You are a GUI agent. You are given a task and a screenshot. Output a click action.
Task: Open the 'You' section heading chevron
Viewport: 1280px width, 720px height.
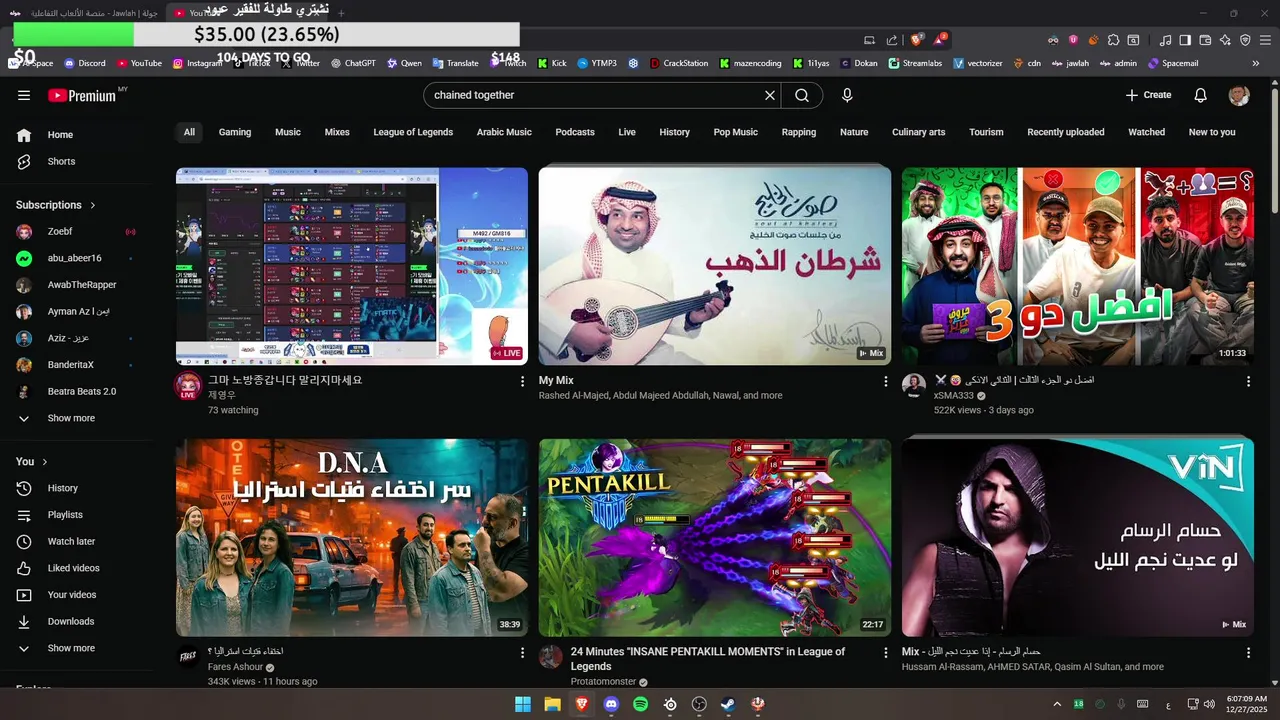tap(45, 462)
